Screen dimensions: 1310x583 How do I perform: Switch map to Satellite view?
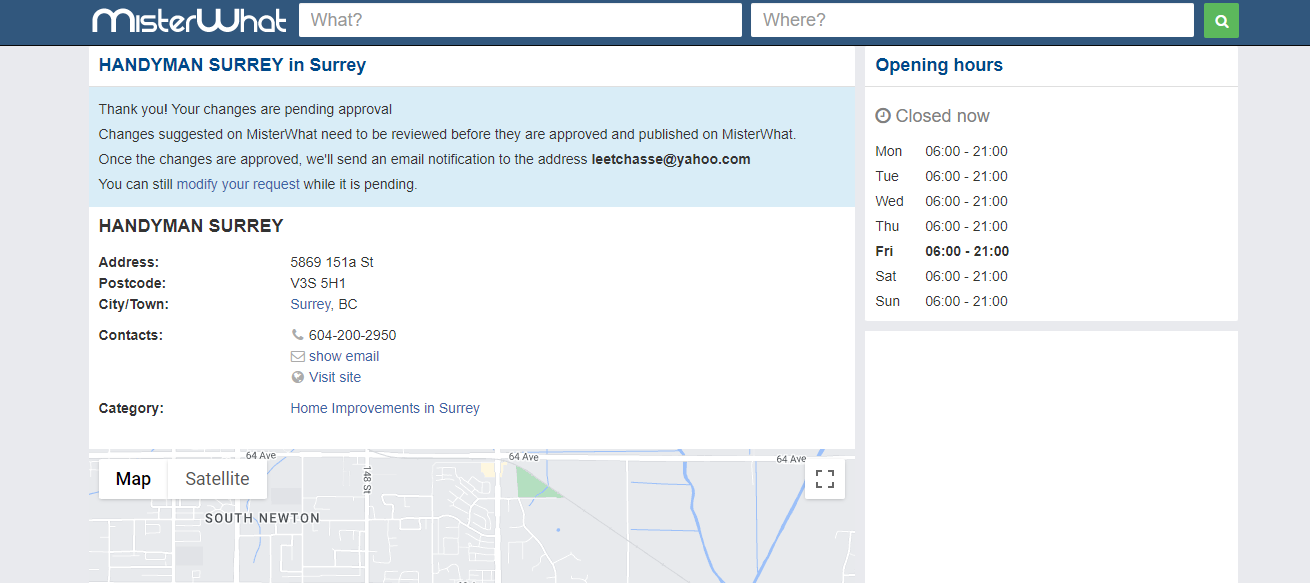pyautogui.click(x=217, y=479)
